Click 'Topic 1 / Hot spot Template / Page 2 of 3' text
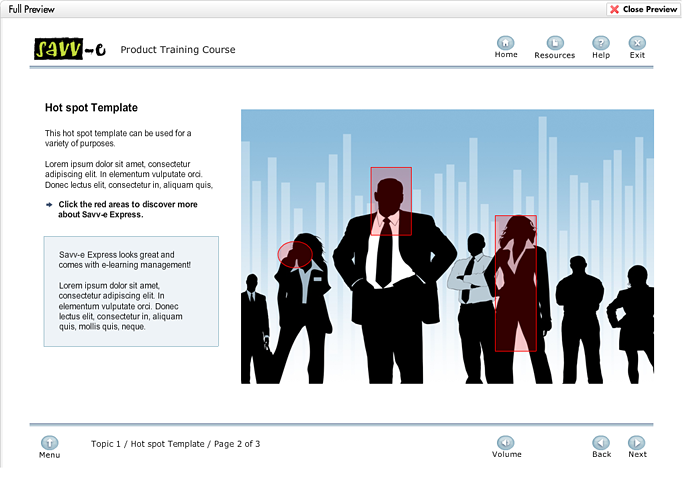Image resolution: width=685 pixels, height=477 pixels. pyautogui.click(x=176, y=444)
